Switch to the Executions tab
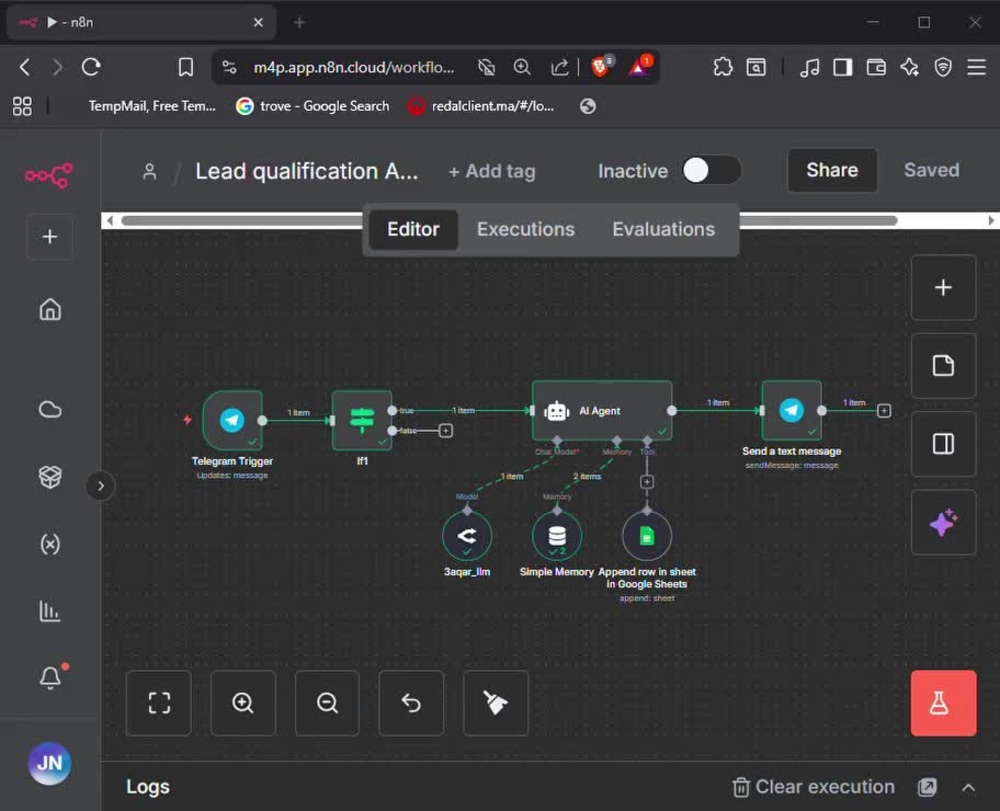This screenshot has height=811, width=1000. pos(526,230)
